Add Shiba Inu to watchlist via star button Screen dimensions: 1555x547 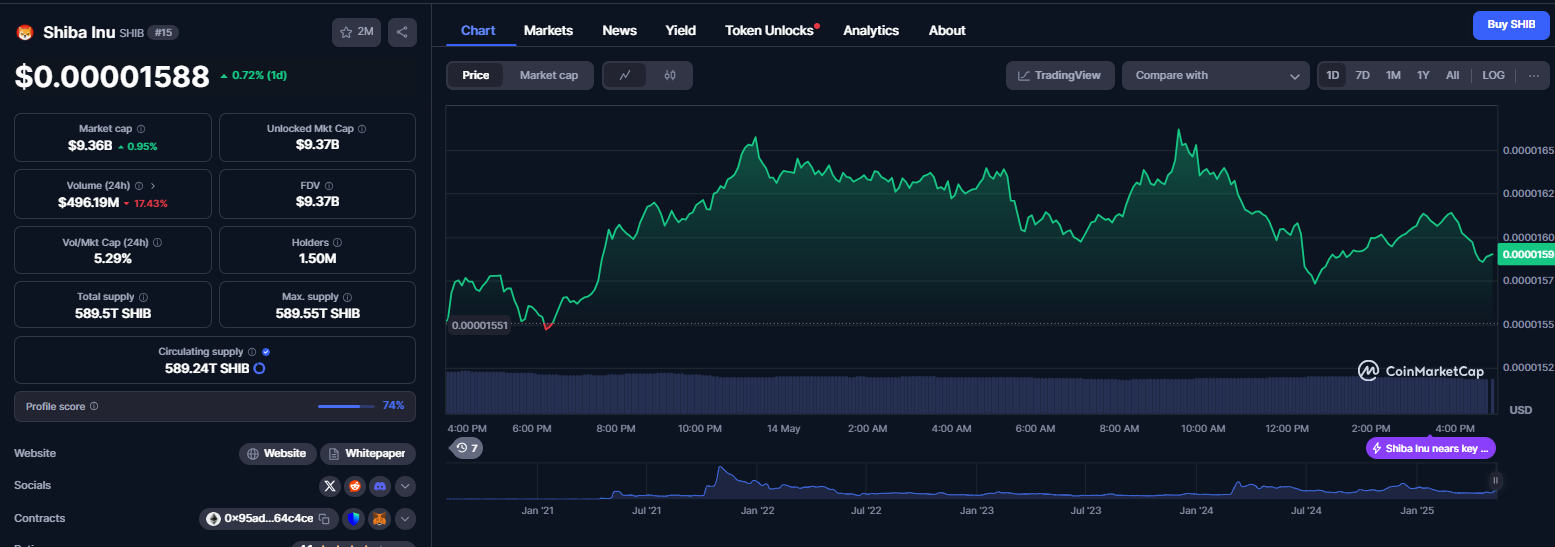[x=356, y=32]
